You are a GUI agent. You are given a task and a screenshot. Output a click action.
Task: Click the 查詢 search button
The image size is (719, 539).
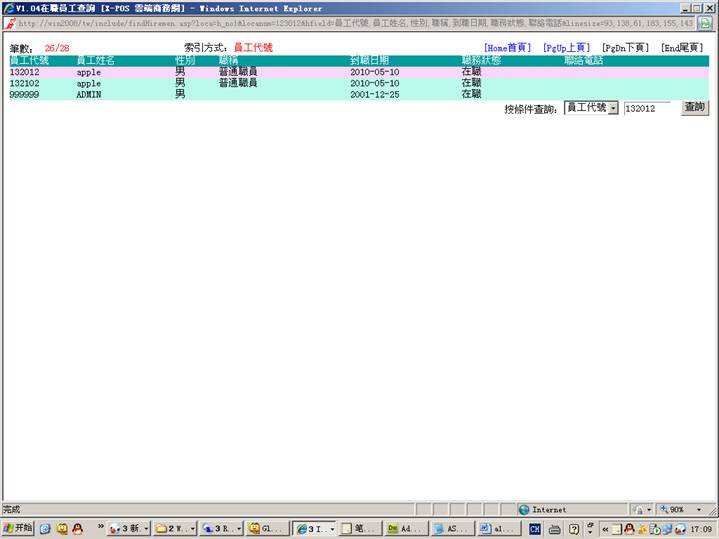[x=694, y=107]
